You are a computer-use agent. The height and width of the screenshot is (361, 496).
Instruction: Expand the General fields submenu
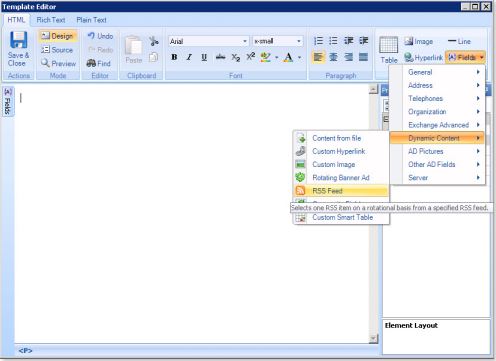click(x=437, y=72)
